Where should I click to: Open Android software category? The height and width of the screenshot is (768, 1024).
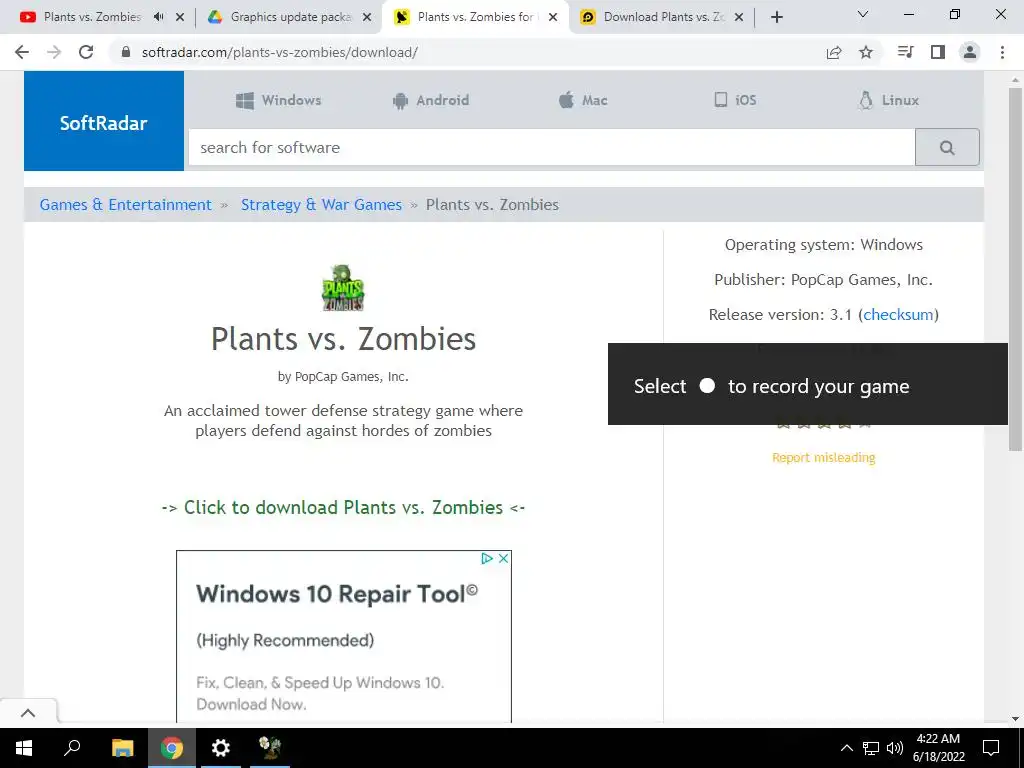[430, 100]
